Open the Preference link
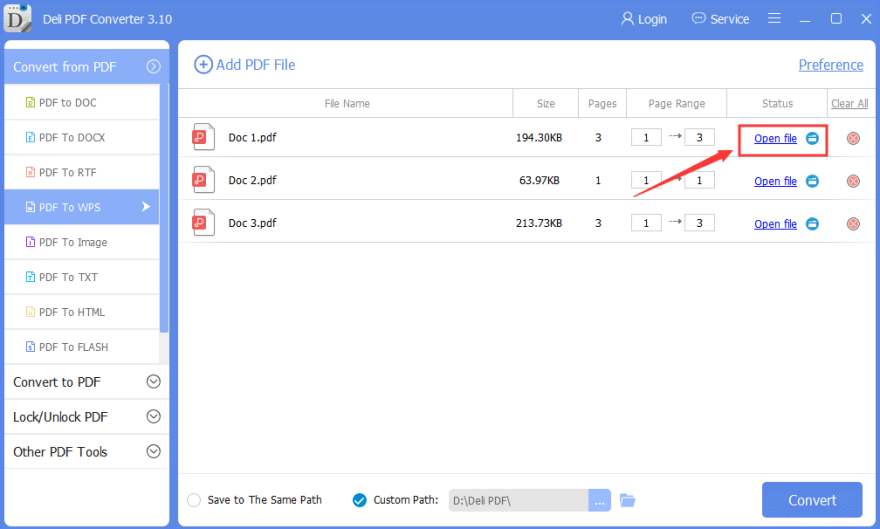The height and width of the screenshot is (529, 880). click(831, 65)
